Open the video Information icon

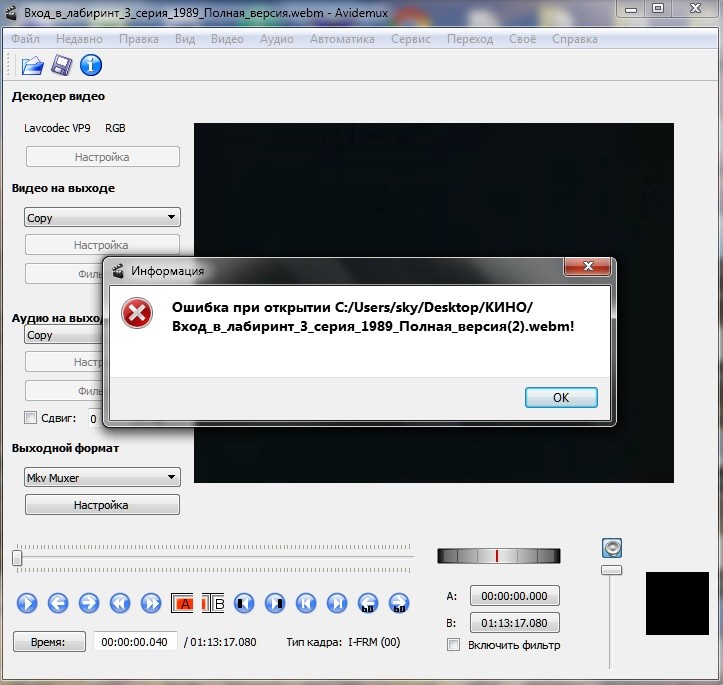pos(91,66)
